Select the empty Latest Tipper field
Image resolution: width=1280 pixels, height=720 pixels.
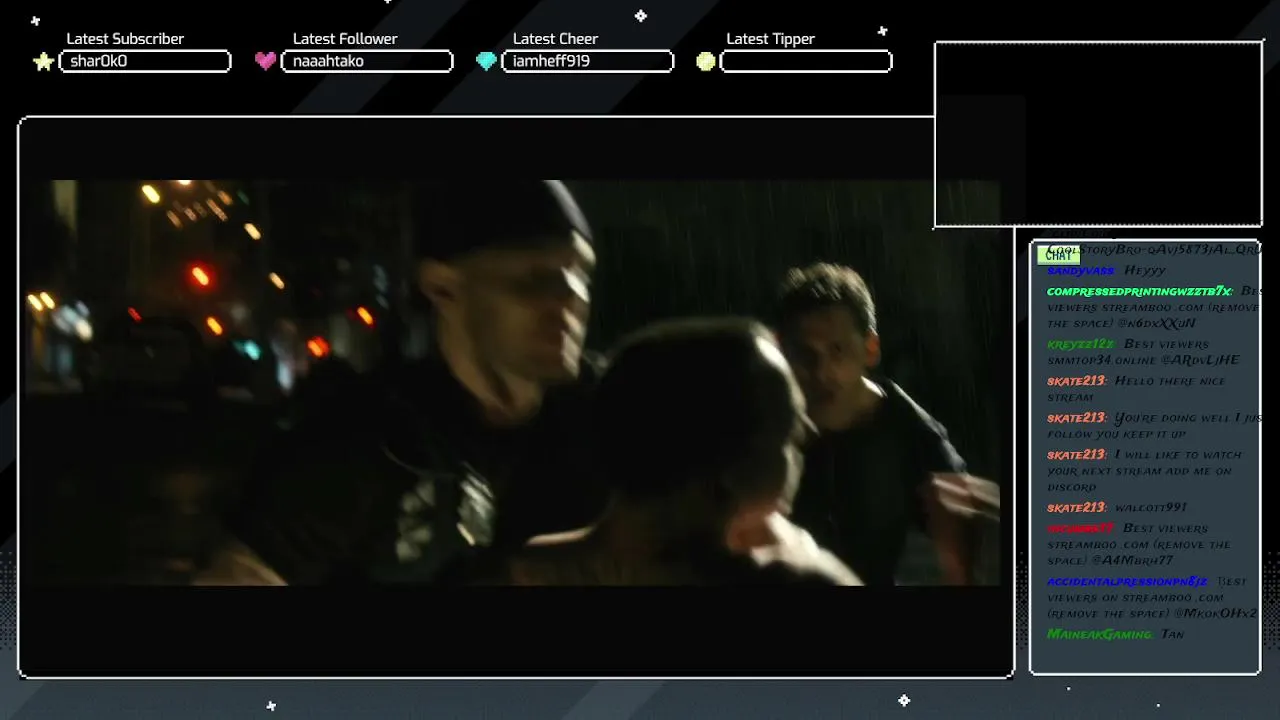(x=806, y=61)
